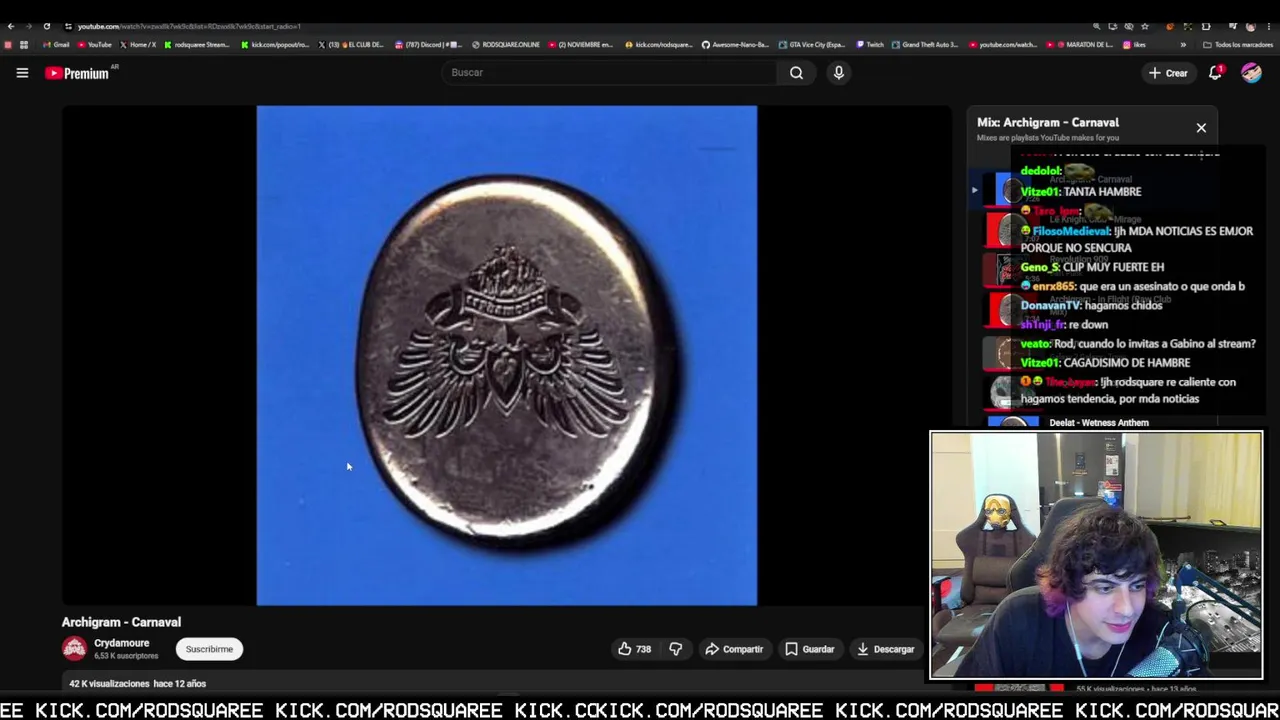Image resolution: width=1280 pixels, height=720 pixels.
Task: Click the Crear create button
Action: pyautogui.click(x=1168, y=73)
